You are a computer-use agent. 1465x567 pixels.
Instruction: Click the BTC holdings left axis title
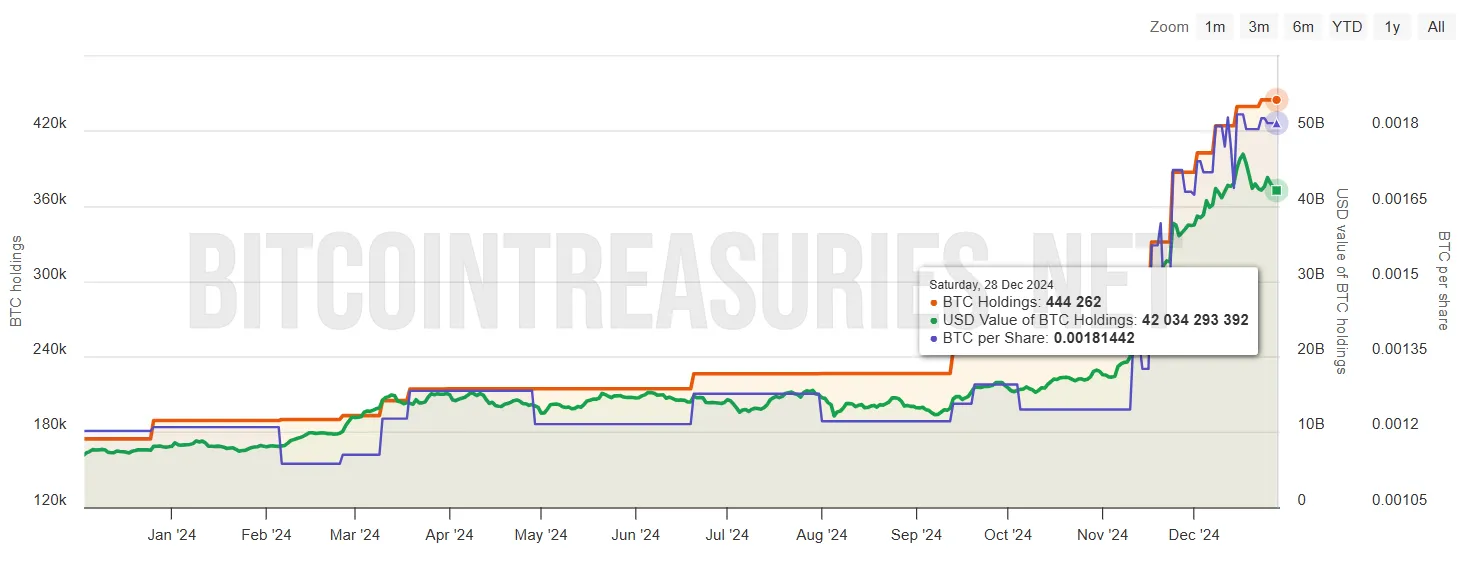(x=16, y=282)
